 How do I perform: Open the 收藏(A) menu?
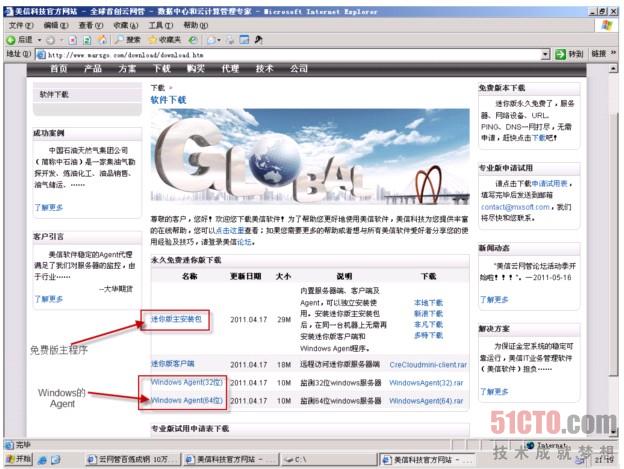(126, 25)
